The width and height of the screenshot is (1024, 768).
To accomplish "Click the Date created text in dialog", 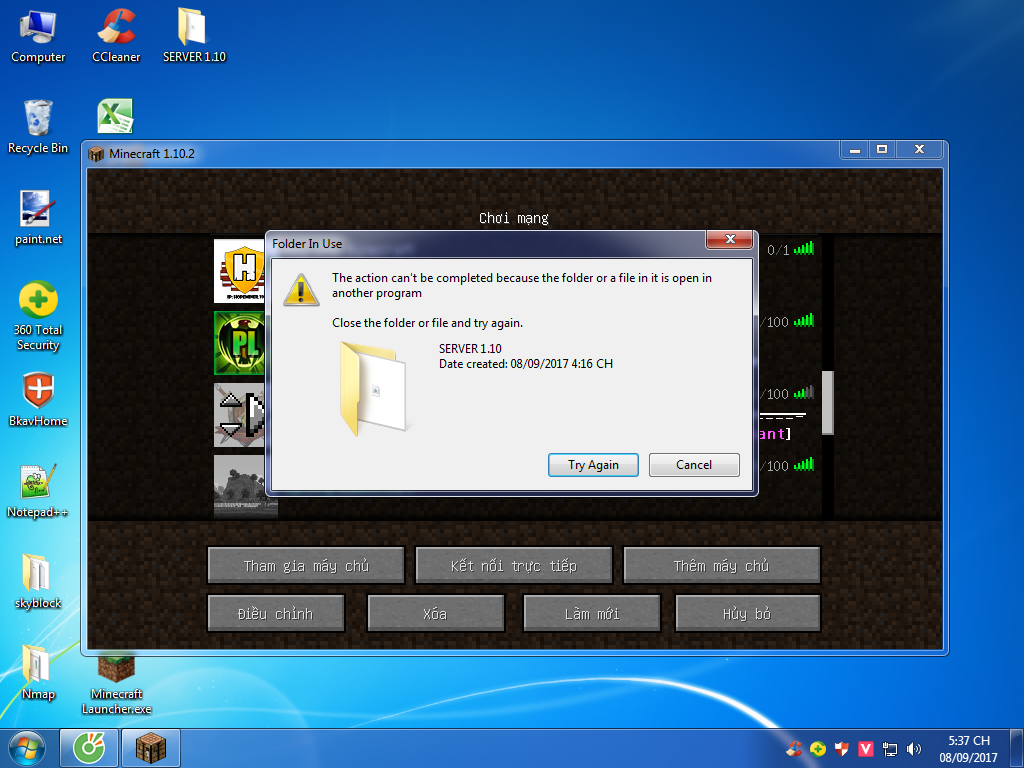I will pyautogui.click(x=526, y=364).
